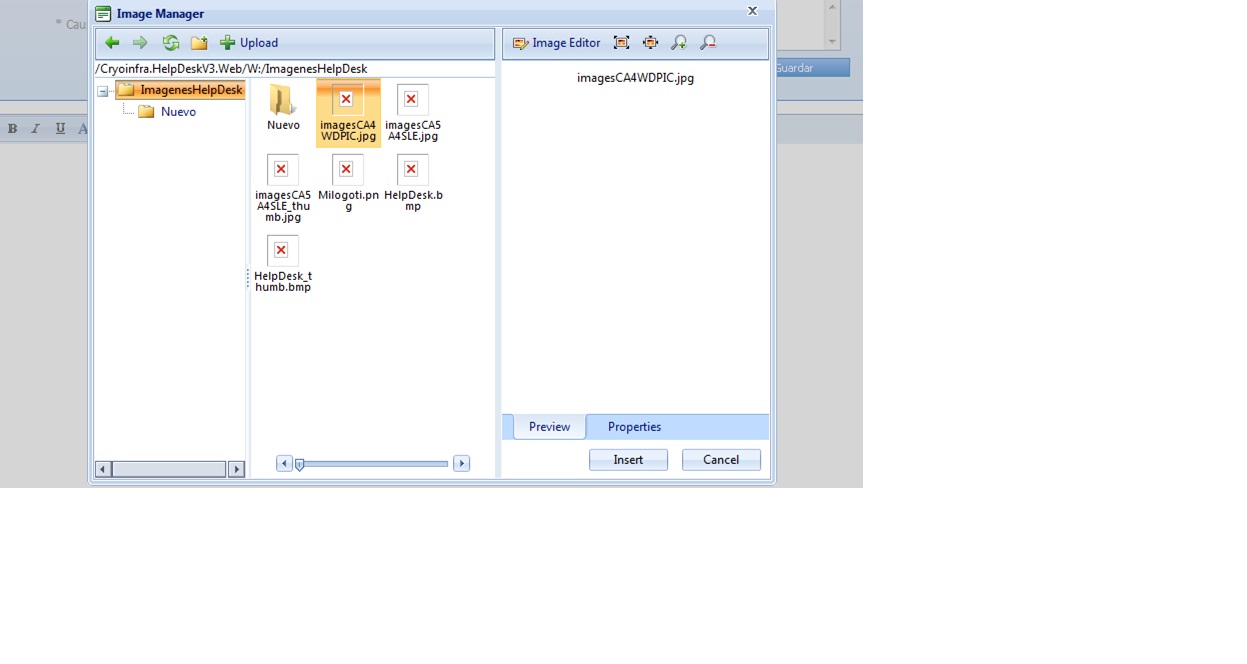
Task: Select the HelpDesk_thumb.bmp file
Action: pos(283,264)
